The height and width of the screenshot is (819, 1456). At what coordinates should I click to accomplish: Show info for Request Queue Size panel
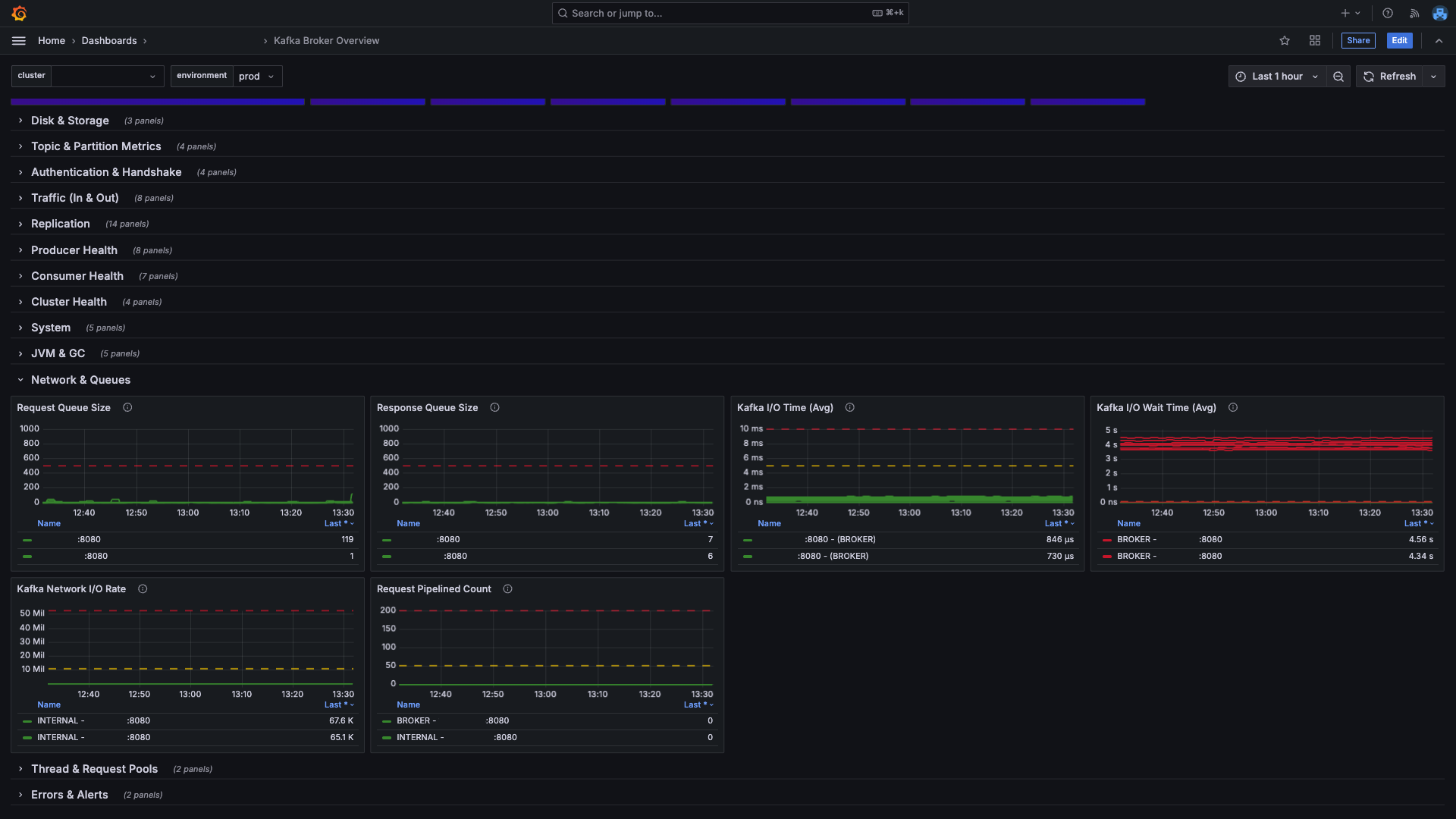(x=127, y=408)
